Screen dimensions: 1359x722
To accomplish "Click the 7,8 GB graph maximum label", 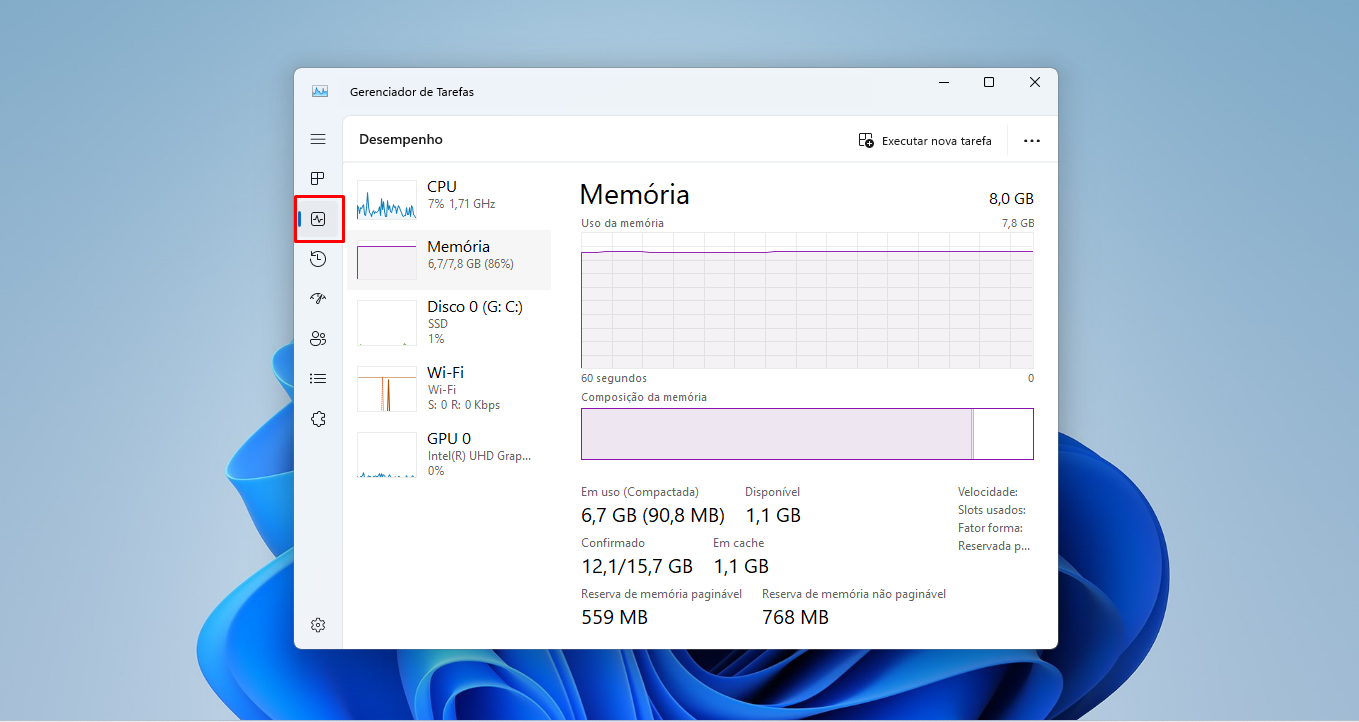I will (x=1018, y=223).
